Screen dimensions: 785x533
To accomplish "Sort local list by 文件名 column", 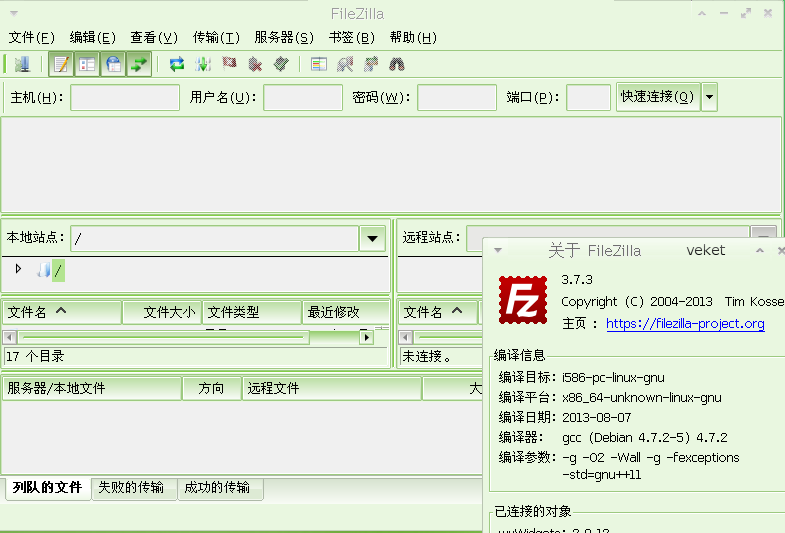I will (62, 312).
